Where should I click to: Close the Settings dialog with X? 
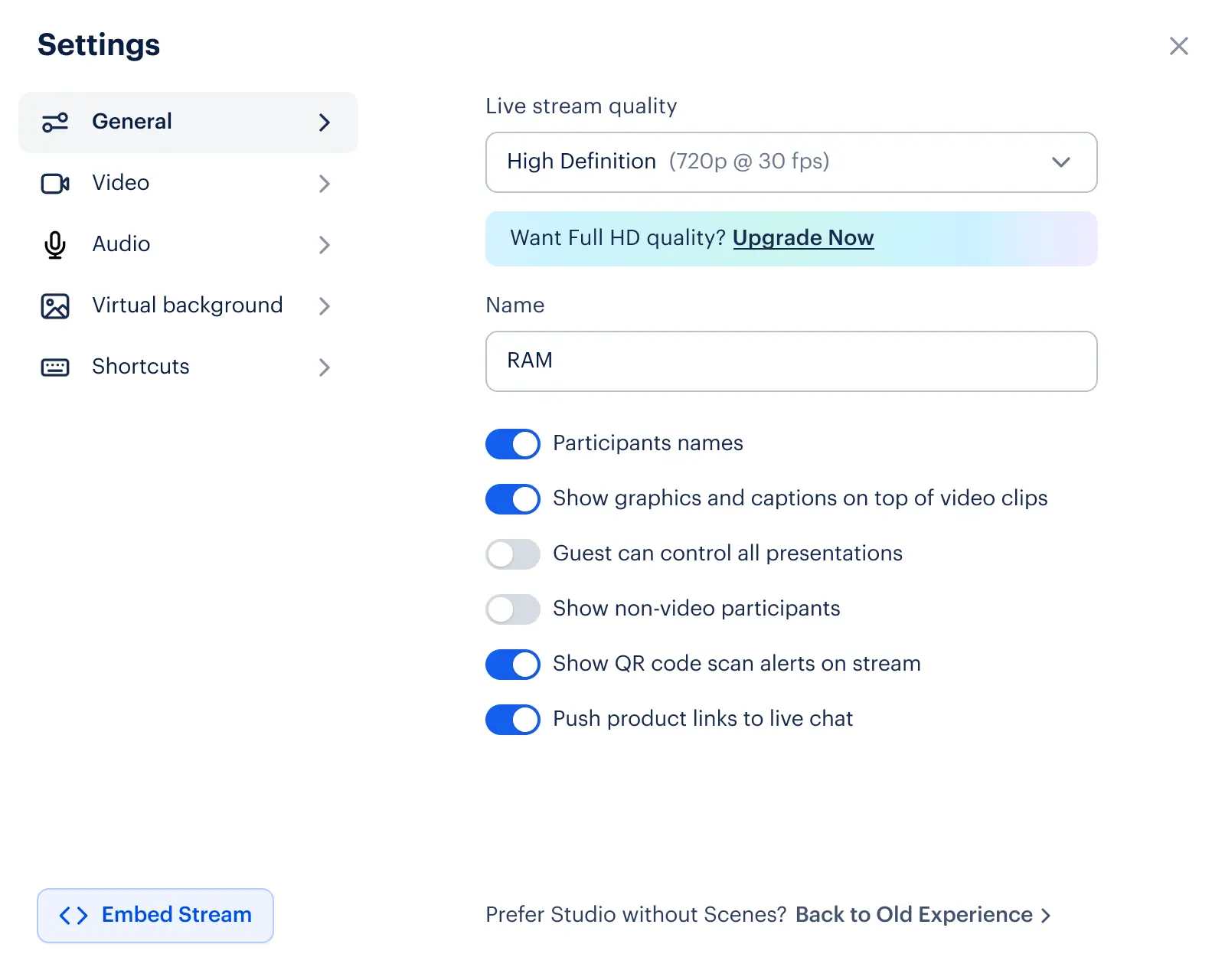click(1179, 46)
